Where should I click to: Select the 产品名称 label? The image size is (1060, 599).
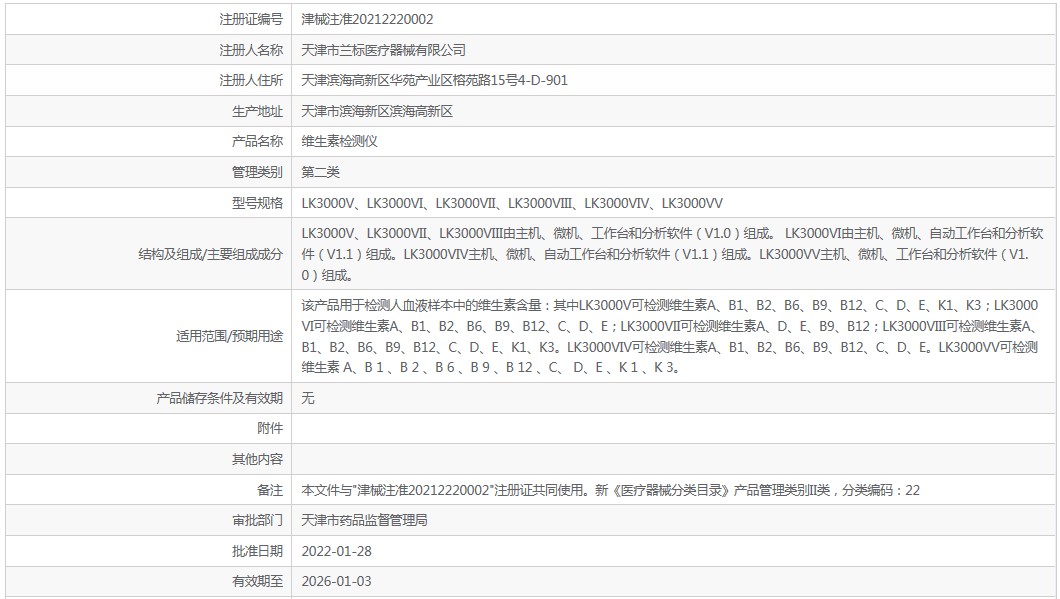[258, 141]
